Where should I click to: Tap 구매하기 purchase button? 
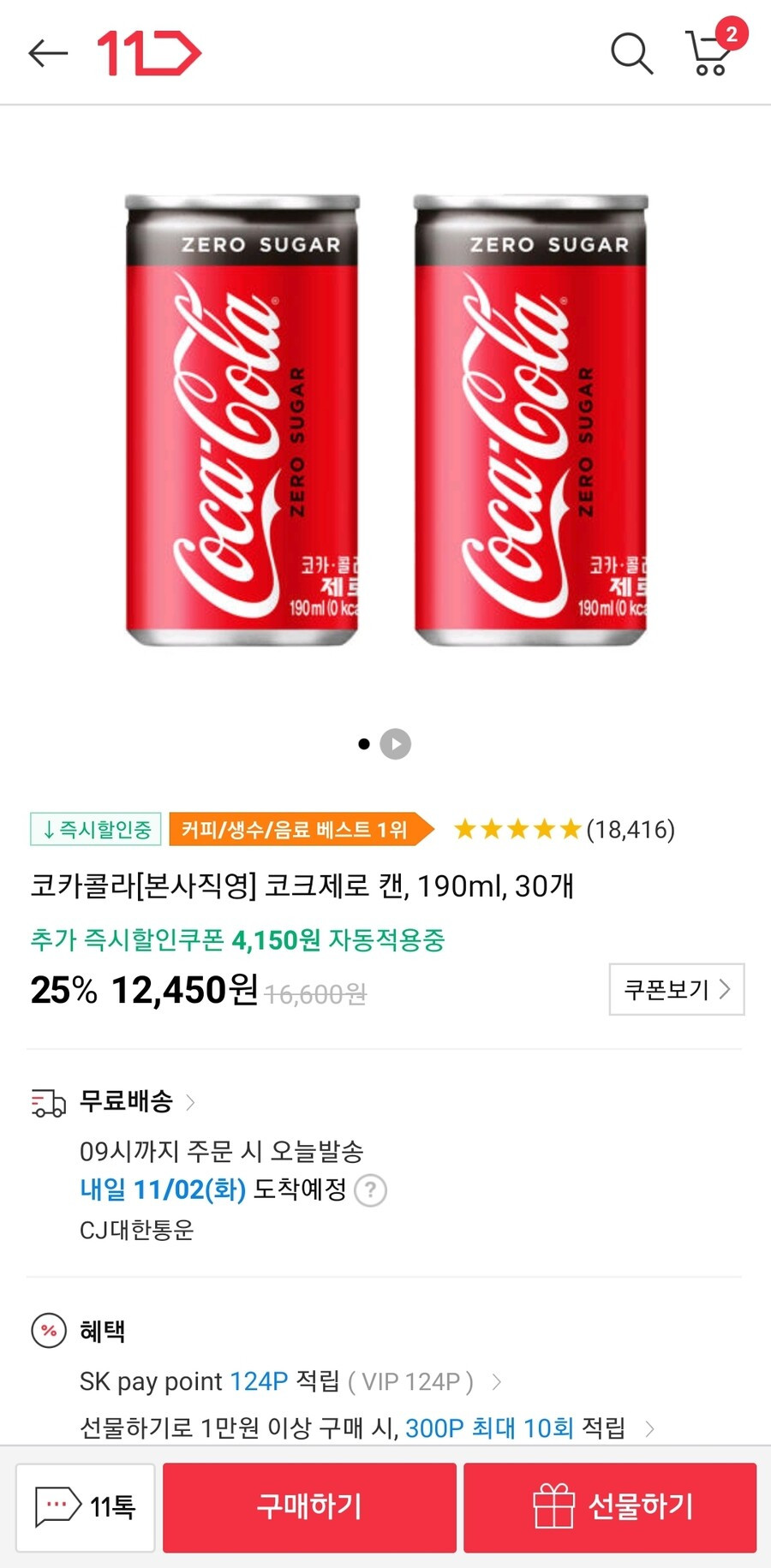(309, 1507)
